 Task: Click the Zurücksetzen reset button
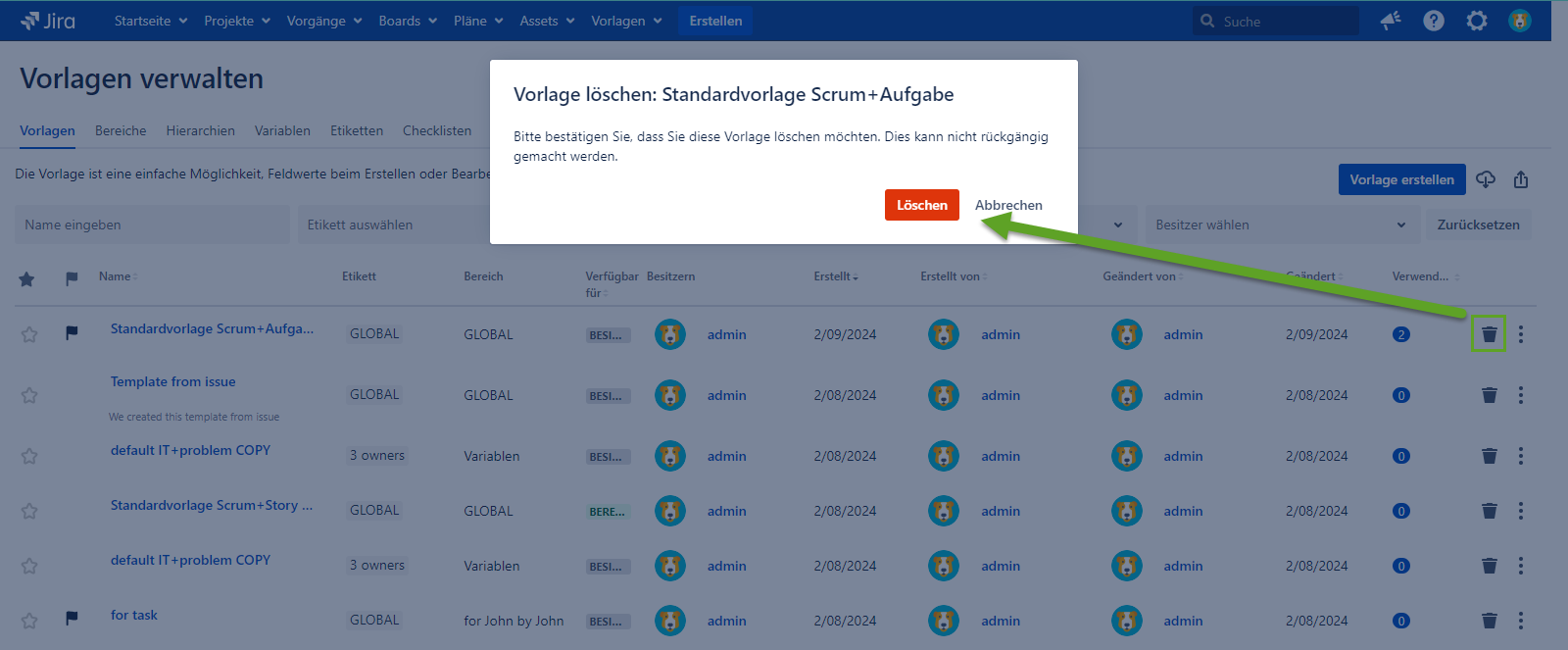click(1478, 225)
